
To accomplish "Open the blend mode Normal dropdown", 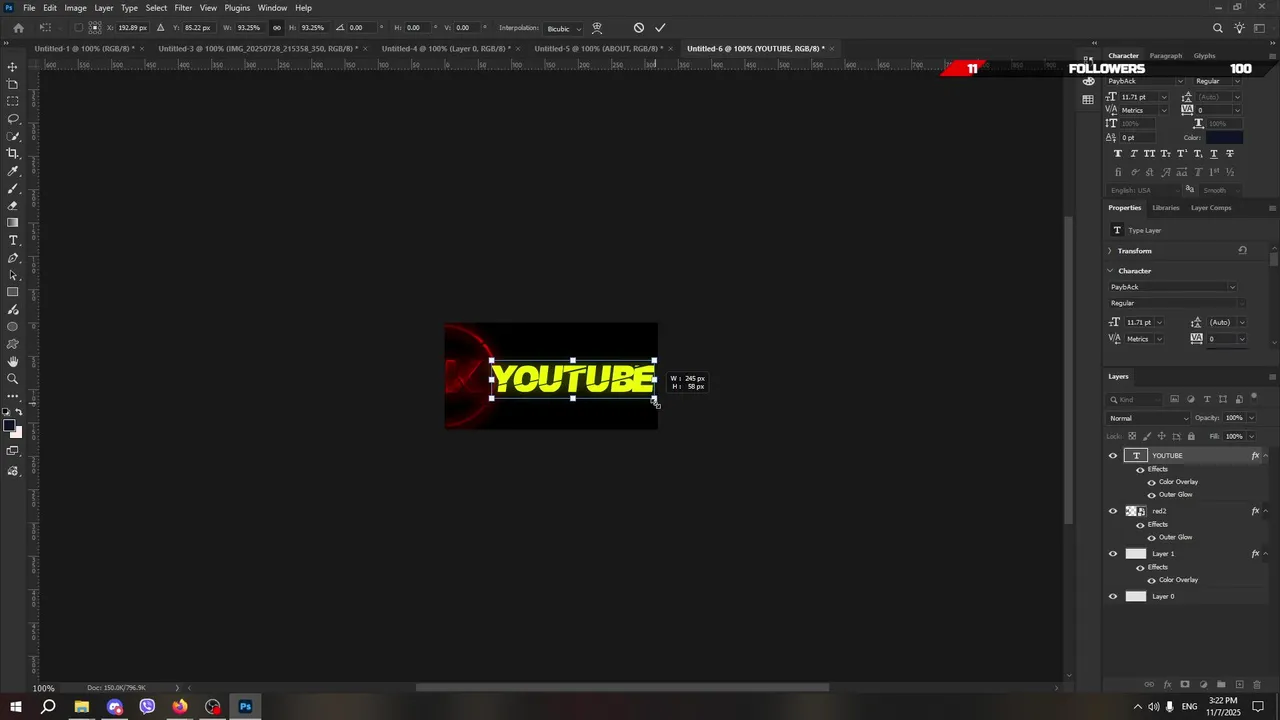I will pyautogui.click(x=1148, y=418).
